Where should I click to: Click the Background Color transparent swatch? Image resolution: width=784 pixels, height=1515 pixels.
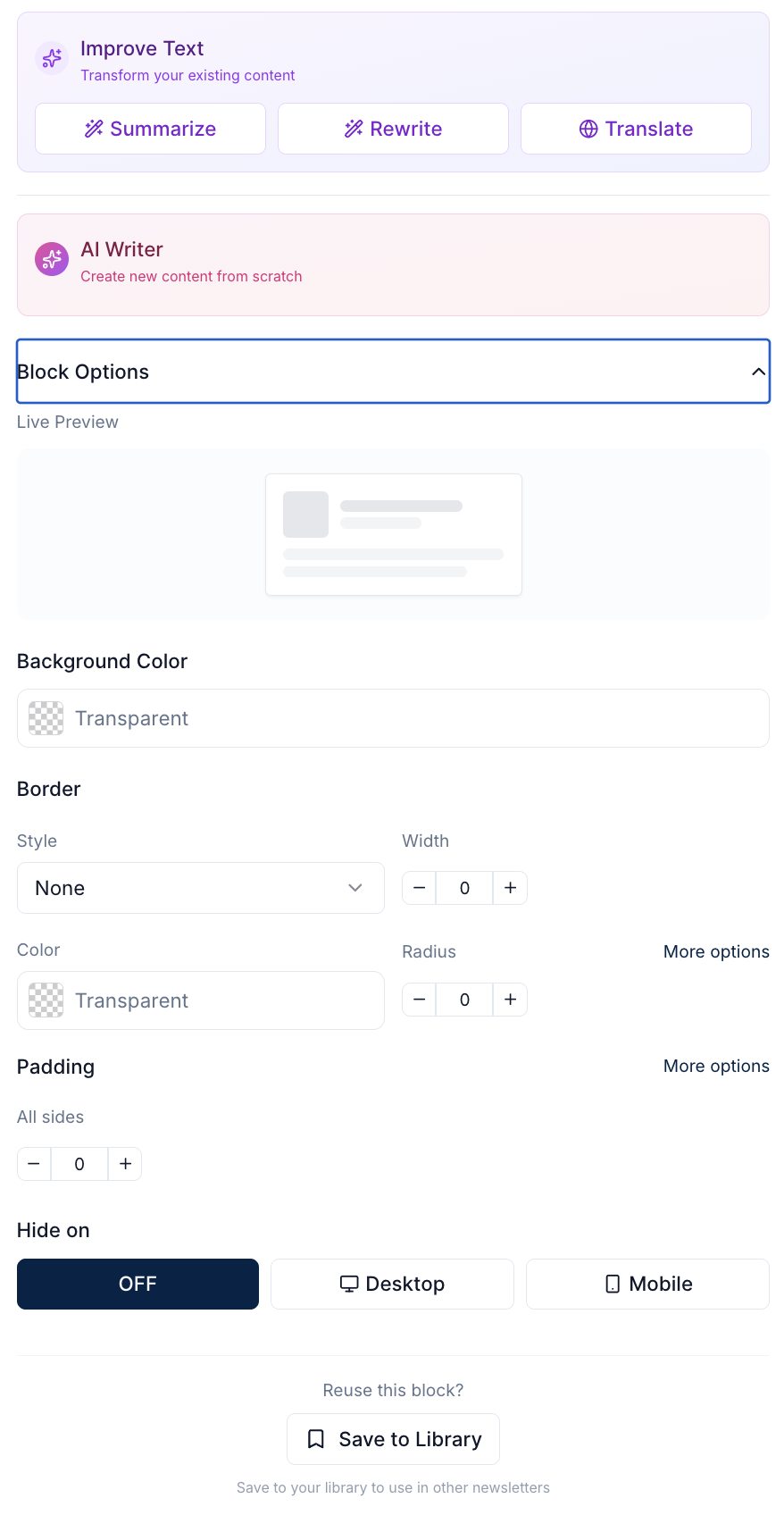coord(46,718)
